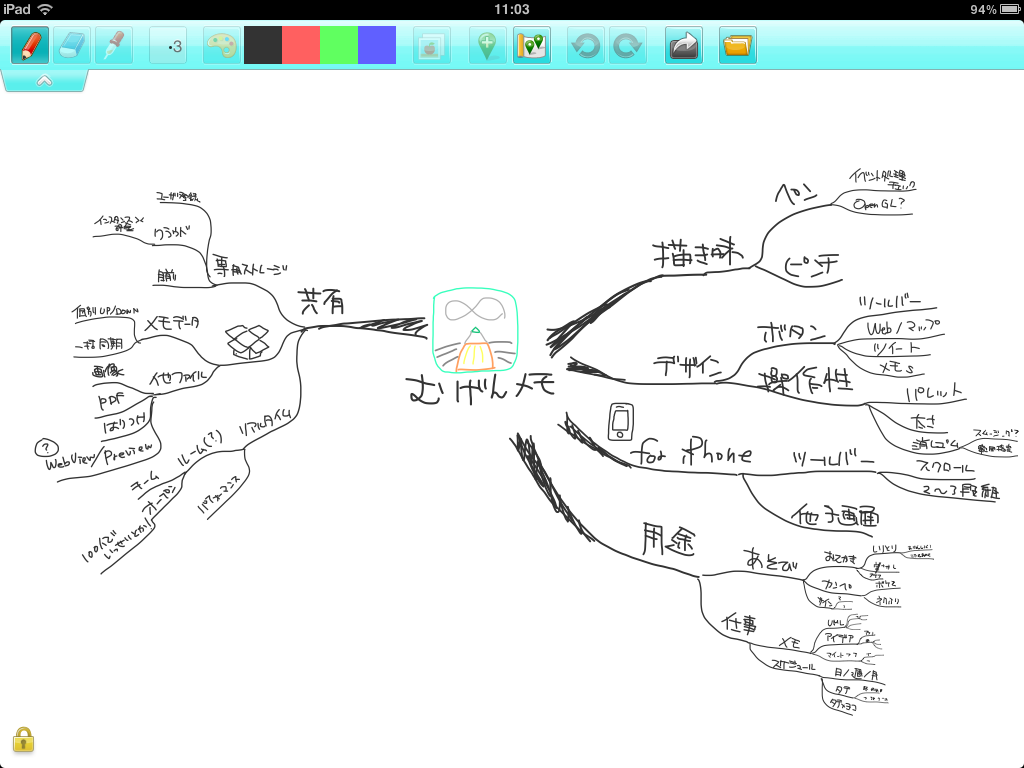Choose the red color swatch
The height and width of the screenshot is (768, 1024).
click(301, 46)
